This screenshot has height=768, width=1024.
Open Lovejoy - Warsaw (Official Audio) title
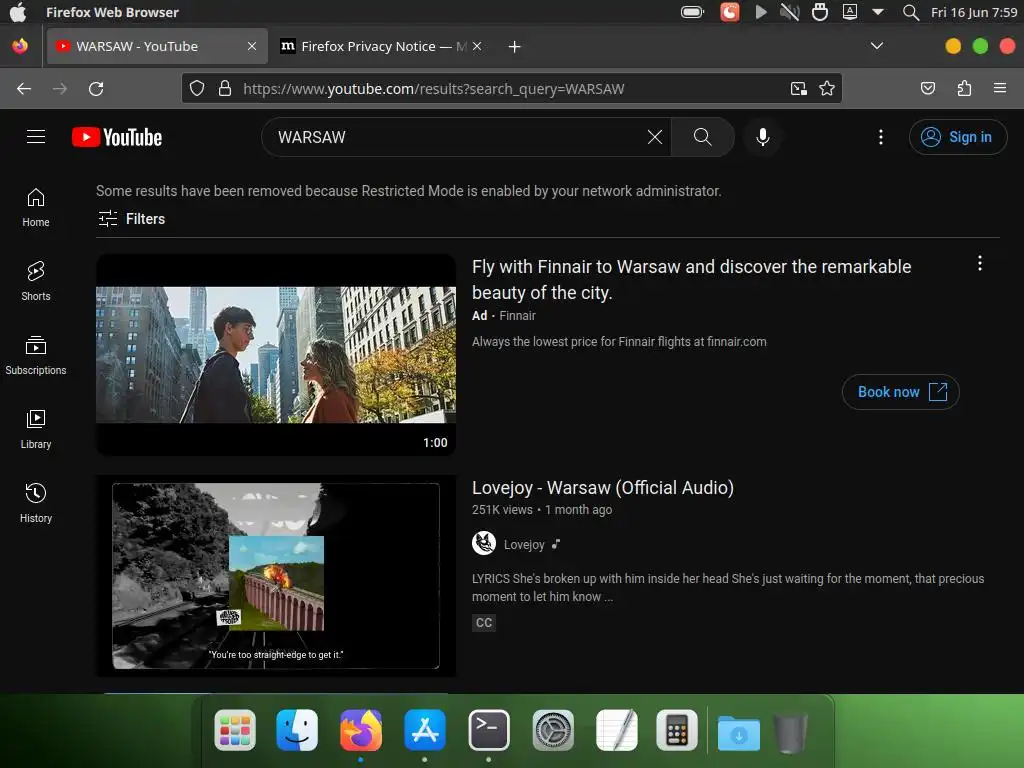coord(602,488)
